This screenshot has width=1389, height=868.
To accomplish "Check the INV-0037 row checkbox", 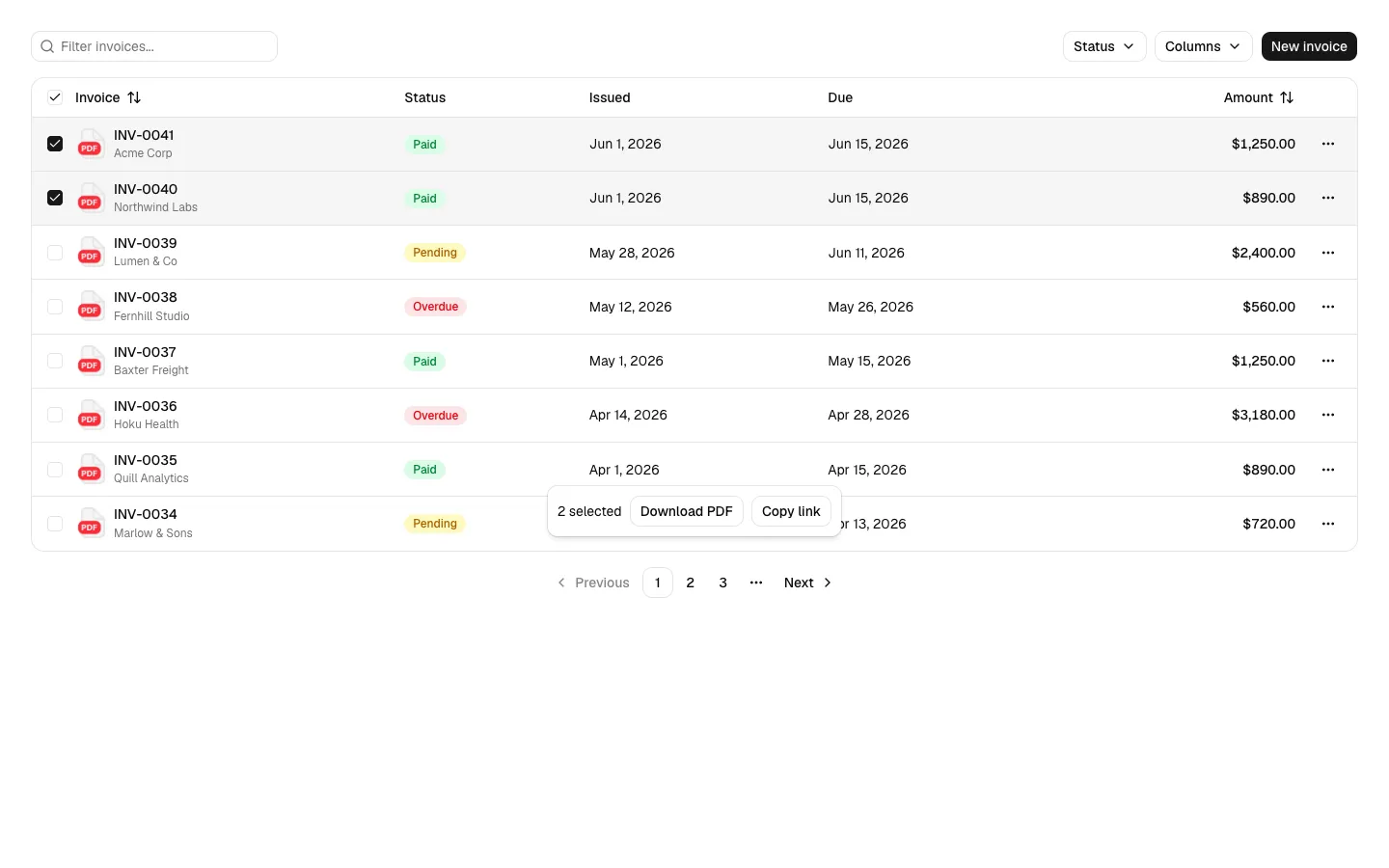I will coord(55,361).
